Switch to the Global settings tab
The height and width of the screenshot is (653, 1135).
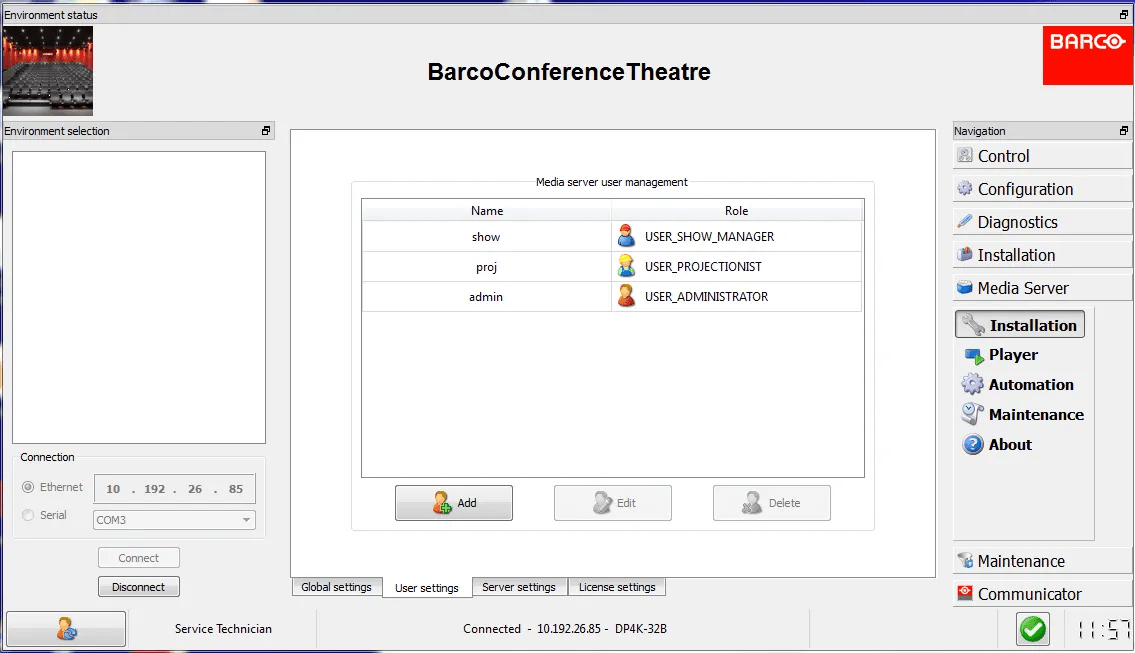pos(336,587)
